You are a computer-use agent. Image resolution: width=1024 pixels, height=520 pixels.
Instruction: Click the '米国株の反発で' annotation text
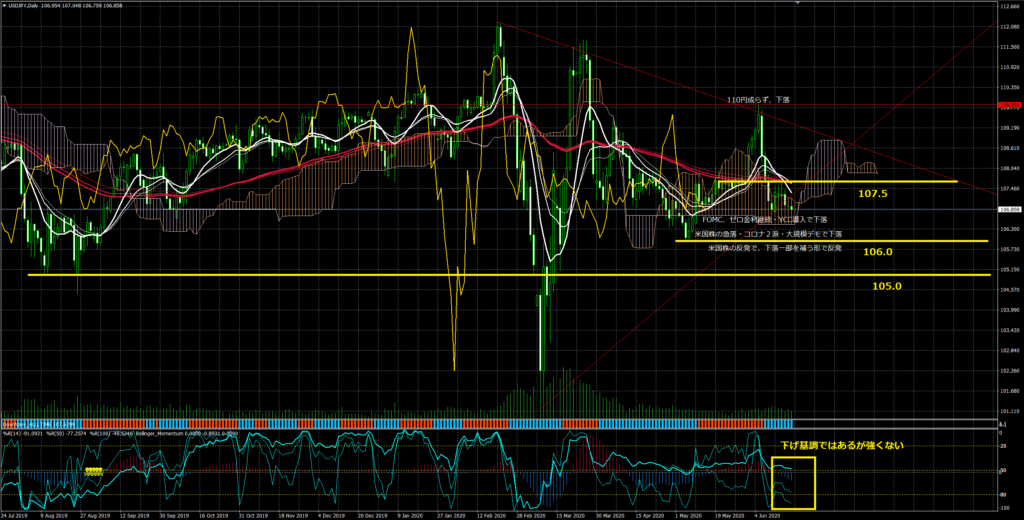(x=774, y=246)
